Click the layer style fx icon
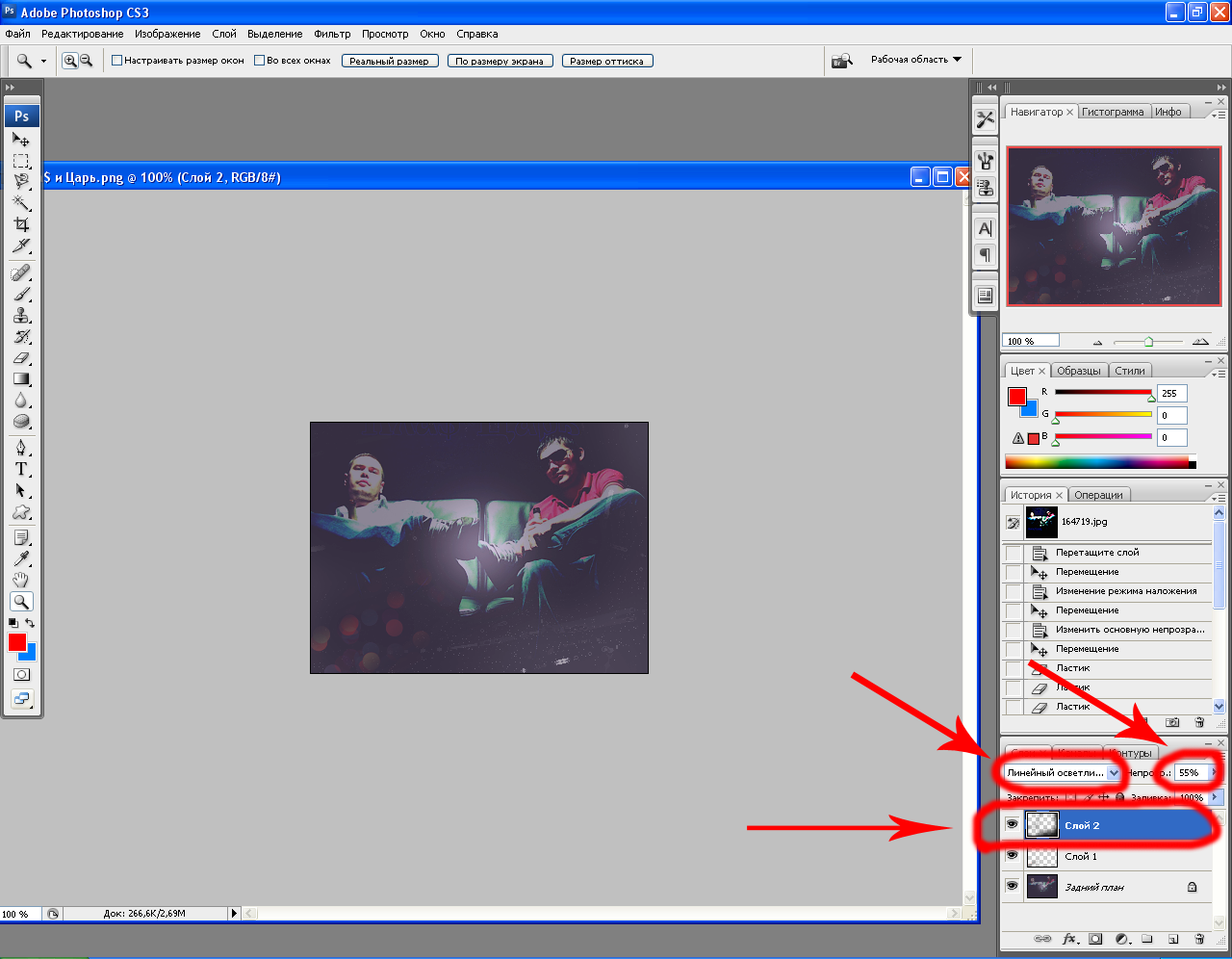1232x959 pixels. point(1069,939)
